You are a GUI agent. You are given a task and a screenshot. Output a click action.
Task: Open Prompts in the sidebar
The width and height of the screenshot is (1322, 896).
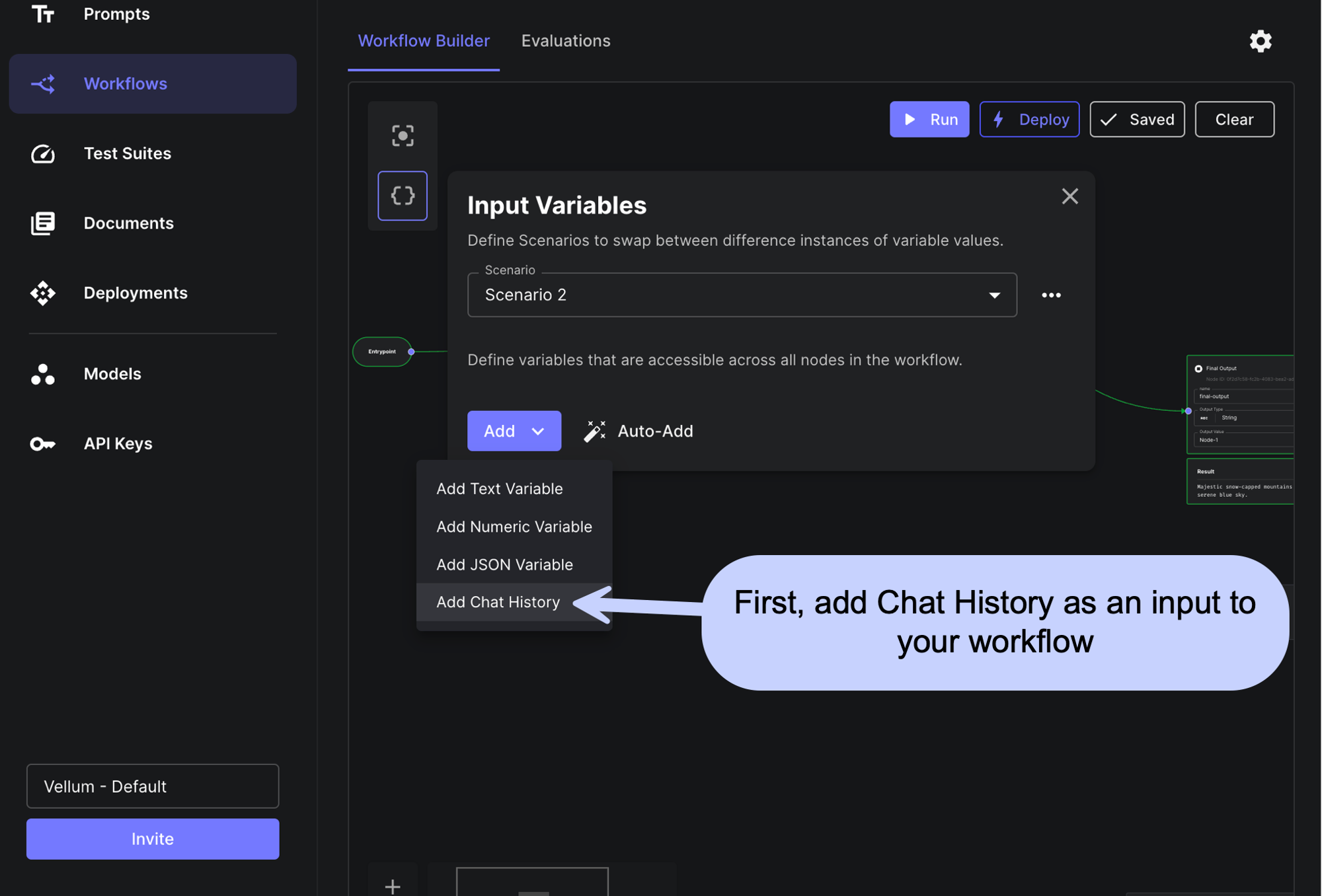tap(116, 13)
